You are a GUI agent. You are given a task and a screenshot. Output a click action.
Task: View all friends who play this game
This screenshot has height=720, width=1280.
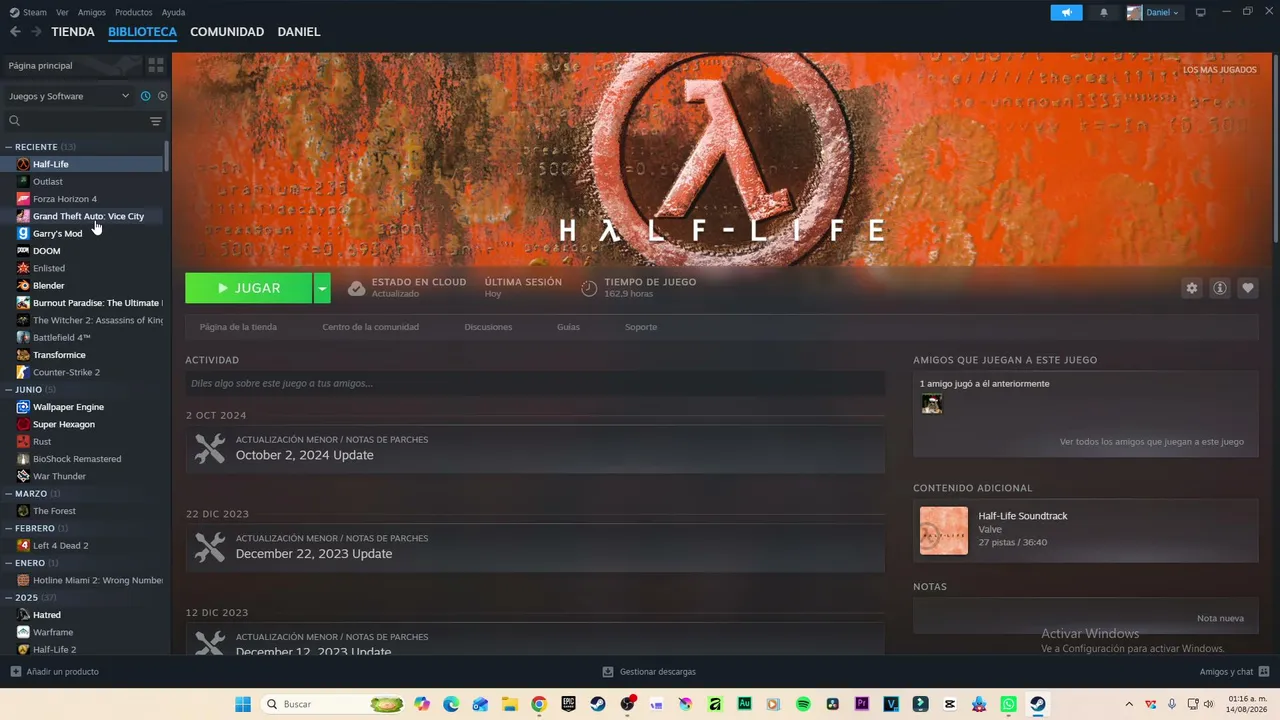(x=1152, y=442)
